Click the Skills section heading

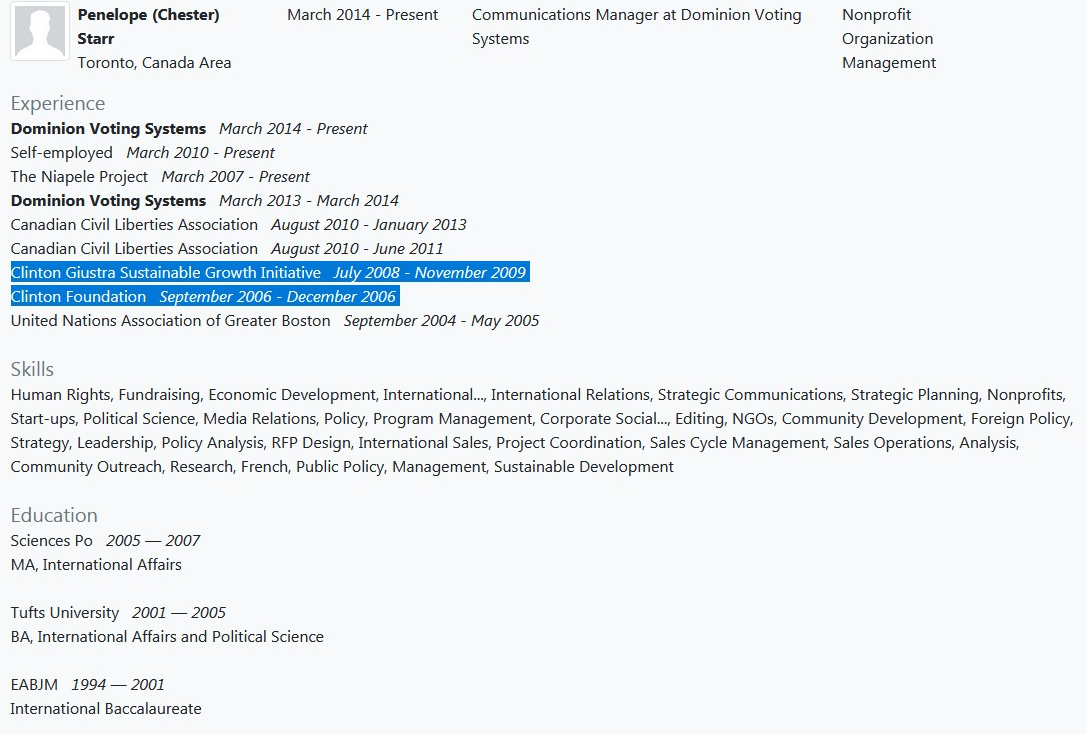point(32,370)
